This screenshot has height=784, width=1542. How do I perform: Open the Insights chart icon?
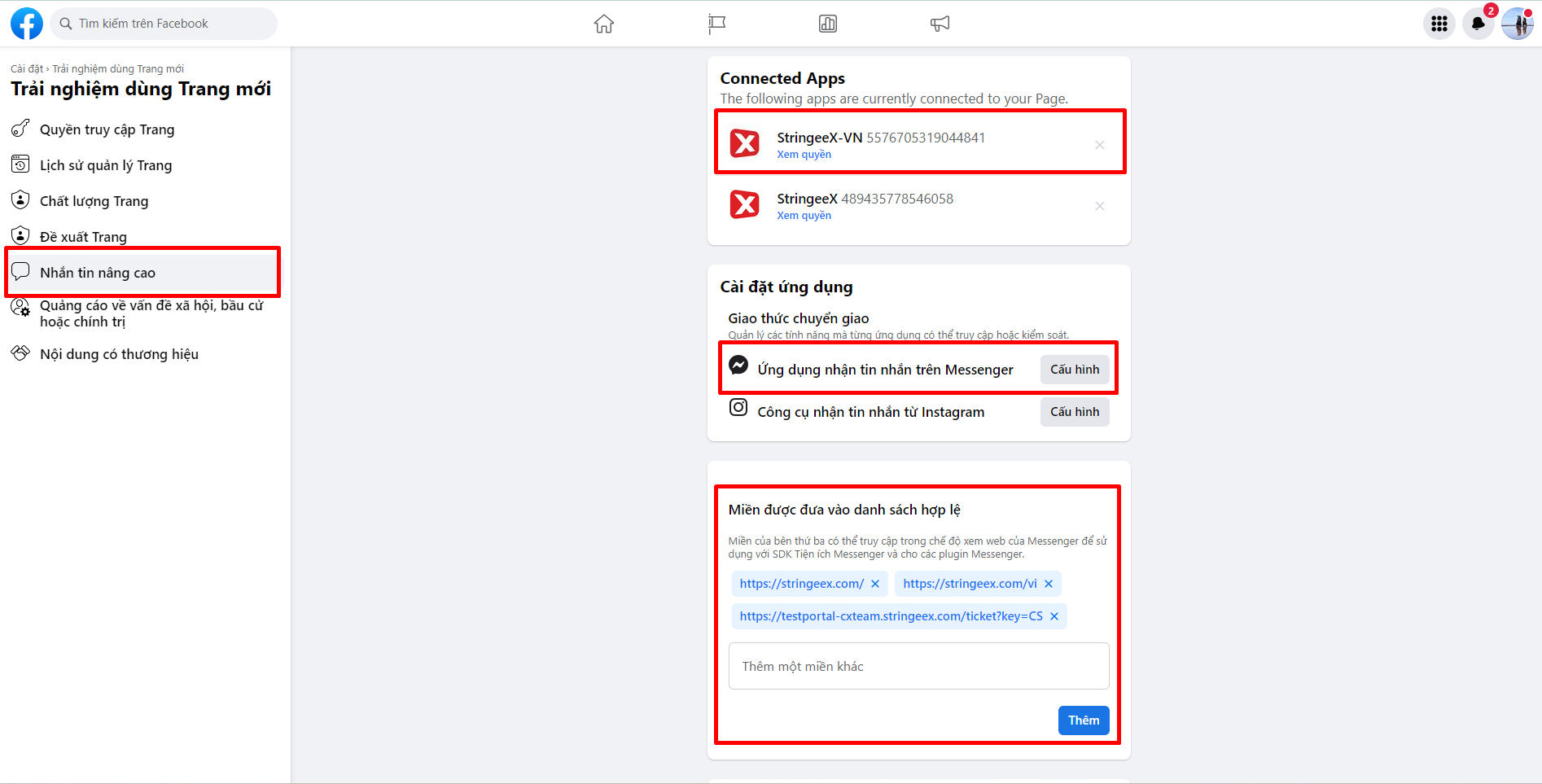(x=827, y=24)
